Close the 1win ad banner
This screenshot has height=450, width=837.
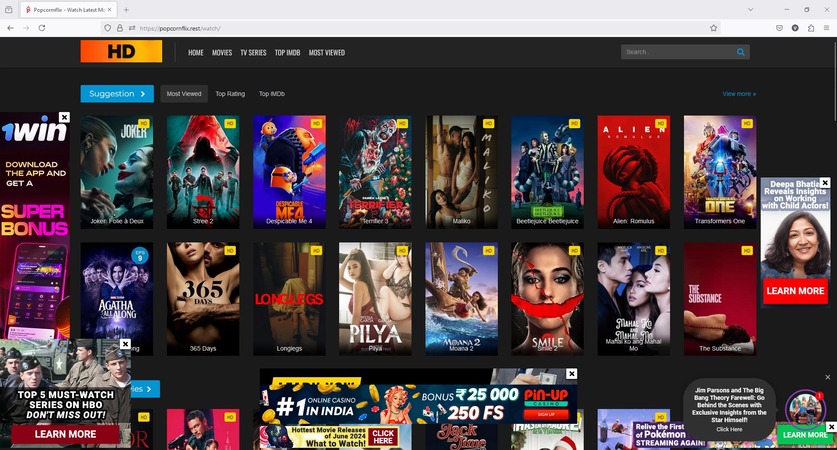pyautogui.click(x=64, y=117)
